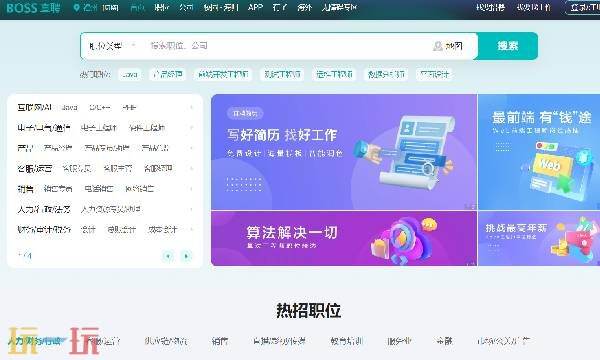Expand the 产品 category row arrow
Viewport: 600px width, 360px height.
191,148
